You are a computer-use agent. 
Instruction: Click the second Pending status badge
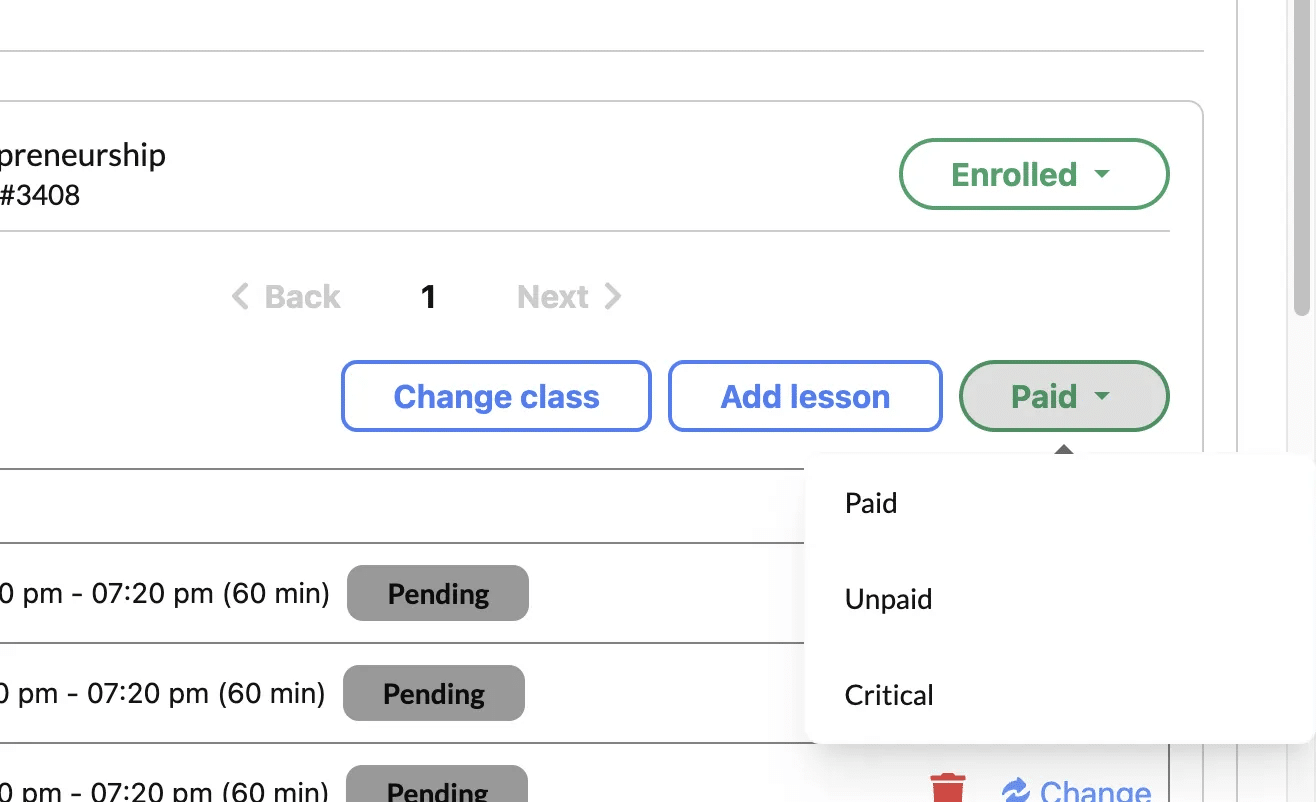434,693
